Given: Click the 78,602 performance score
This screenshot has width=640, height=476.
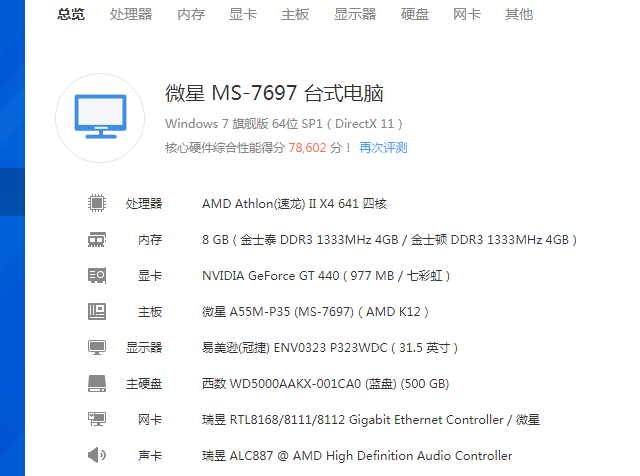Looking at the screenshot, I should click(x=307, y=148).
